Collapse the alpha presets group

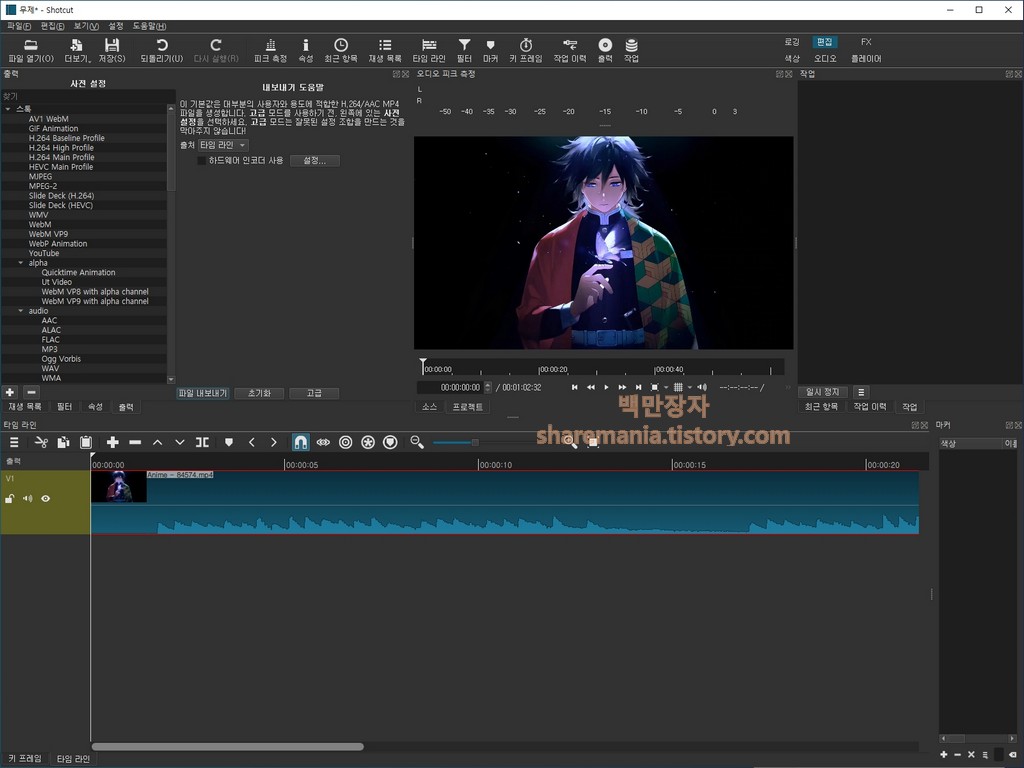pos(21,263)
